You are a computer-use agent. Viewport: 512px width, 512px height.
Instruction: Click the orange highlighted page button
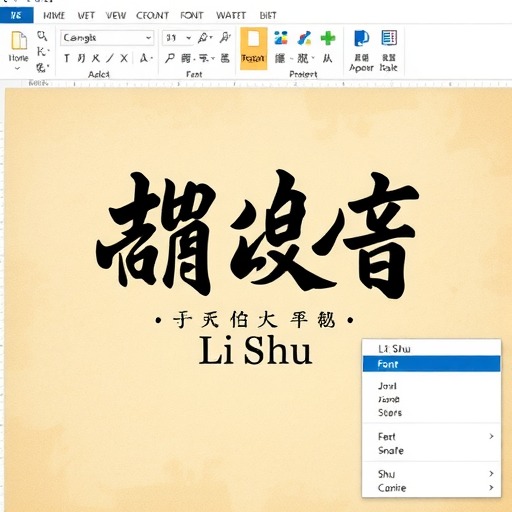[x=254, y=48]
